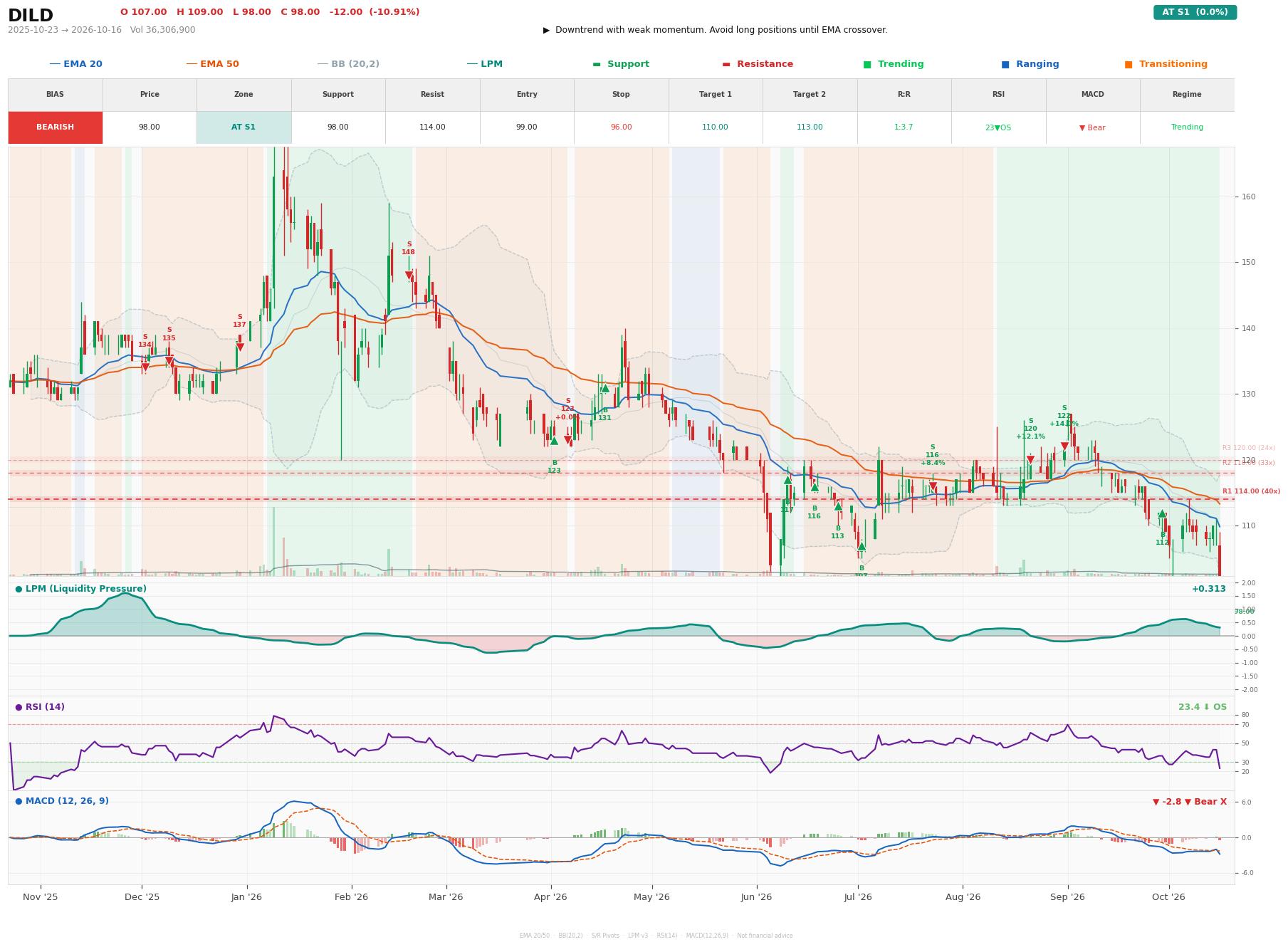The image size is (1288, 947).
Task: Click the blue MACD (12, 26, 9) panel dot
Action: tap(19, 801)
